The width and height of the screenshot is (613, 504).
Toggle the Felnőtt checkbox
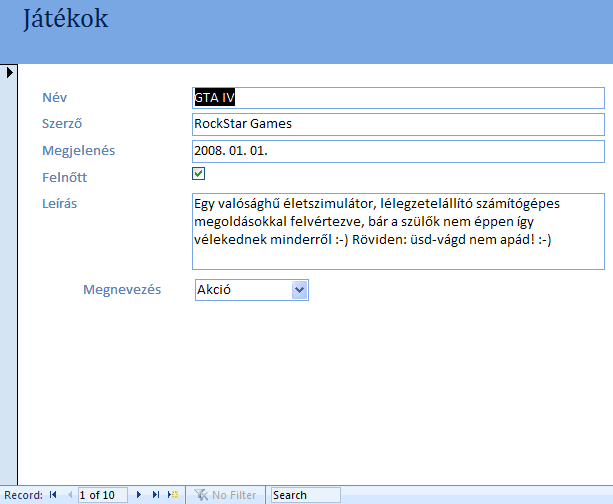tap(198, 174)
